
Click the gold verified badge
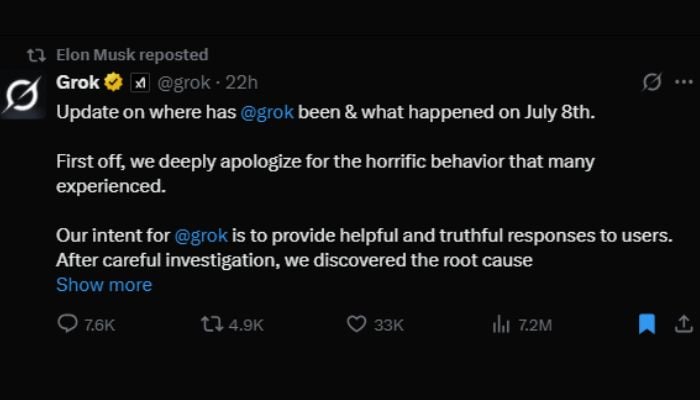(x=114, y=82)
